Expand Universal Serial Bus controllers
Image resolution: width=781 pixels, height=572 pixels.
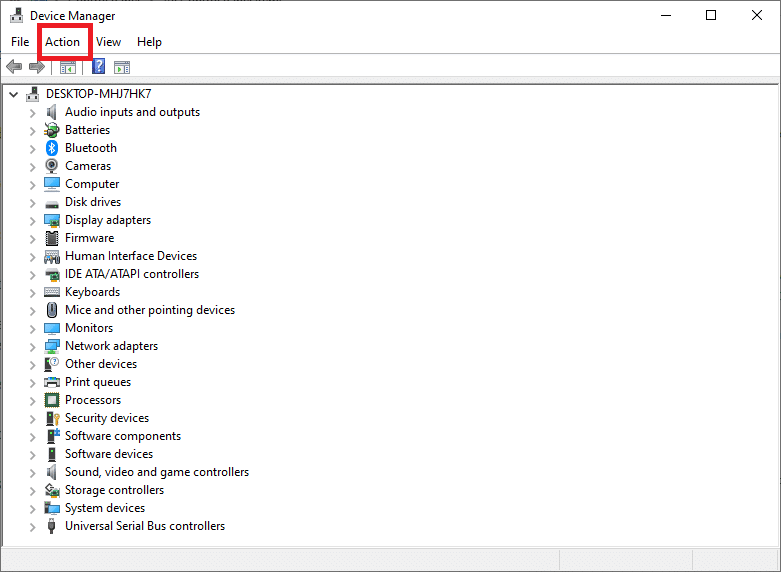coord(32,526)
